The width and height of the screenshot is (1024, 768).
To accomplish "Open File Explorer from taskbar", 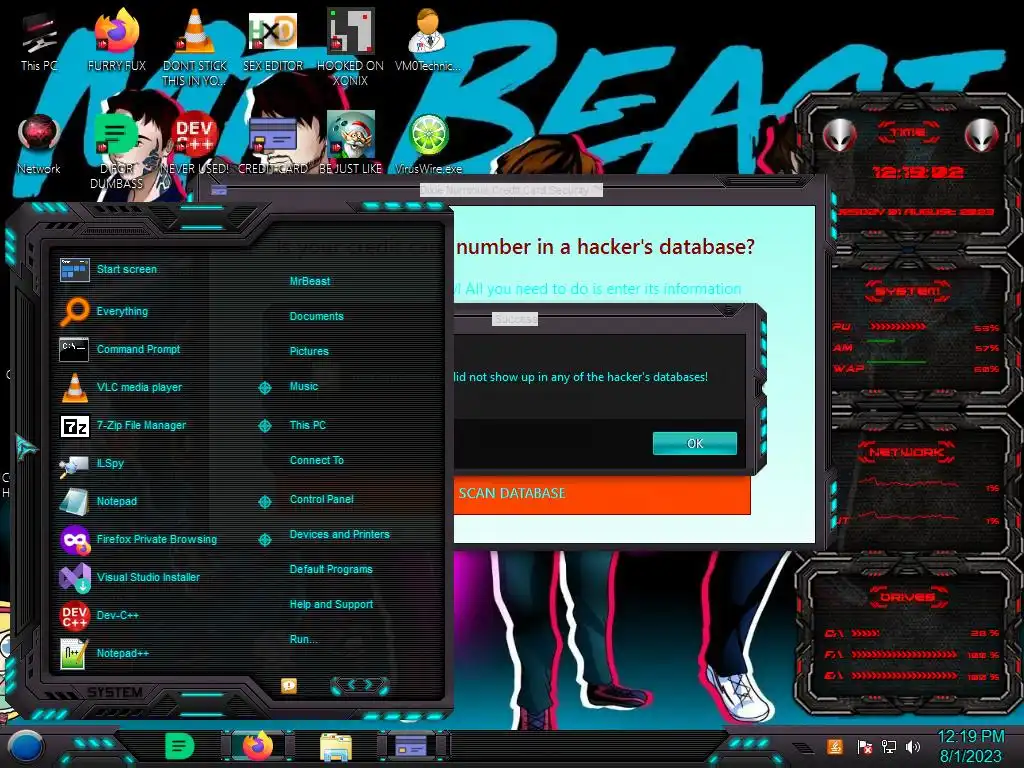I will [x=336, y=748].
